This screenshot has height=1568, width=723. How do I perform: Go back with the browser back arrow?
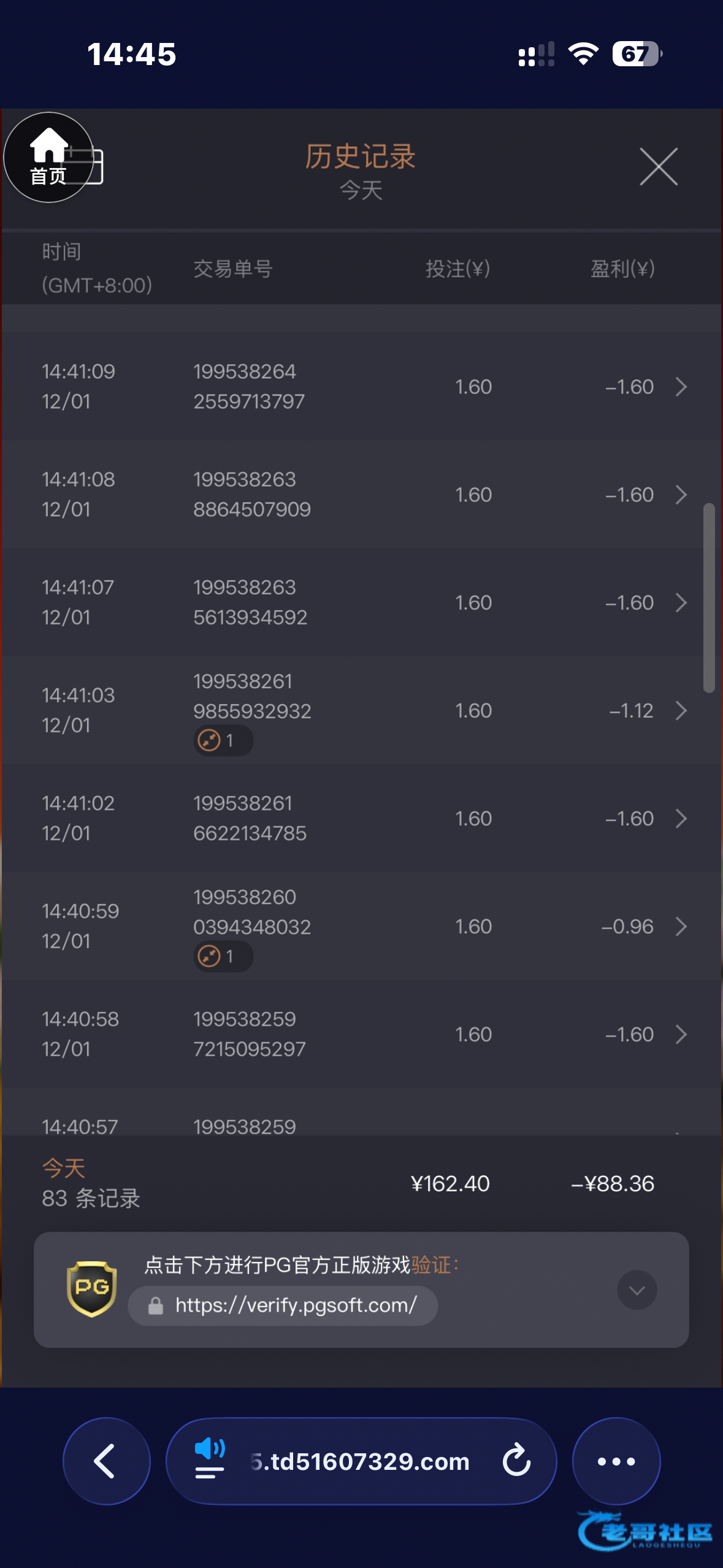(106, 1461)
